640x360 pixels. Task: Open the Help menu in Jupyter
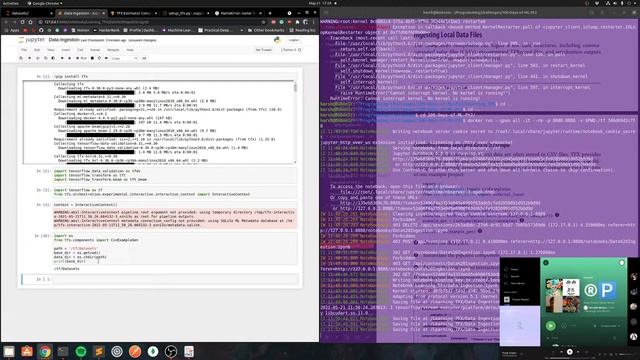(x=130, y=50)
